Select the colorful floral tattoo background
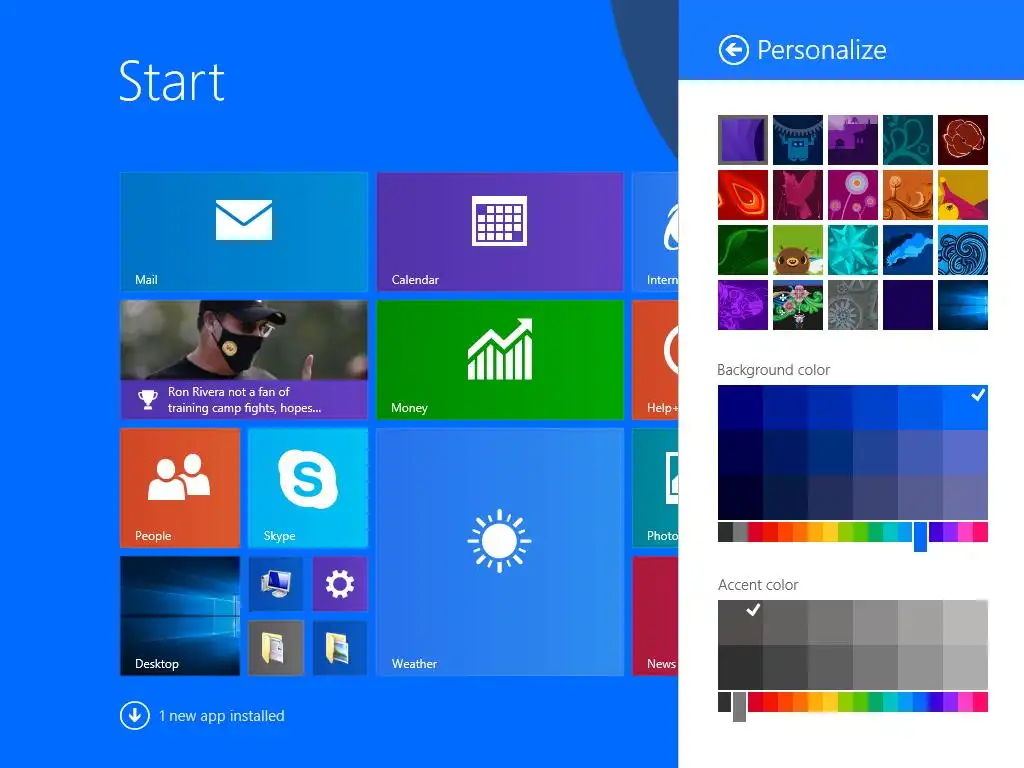Image resolution: width=1024 pixels, height=768 pixels. click(797, 305)
